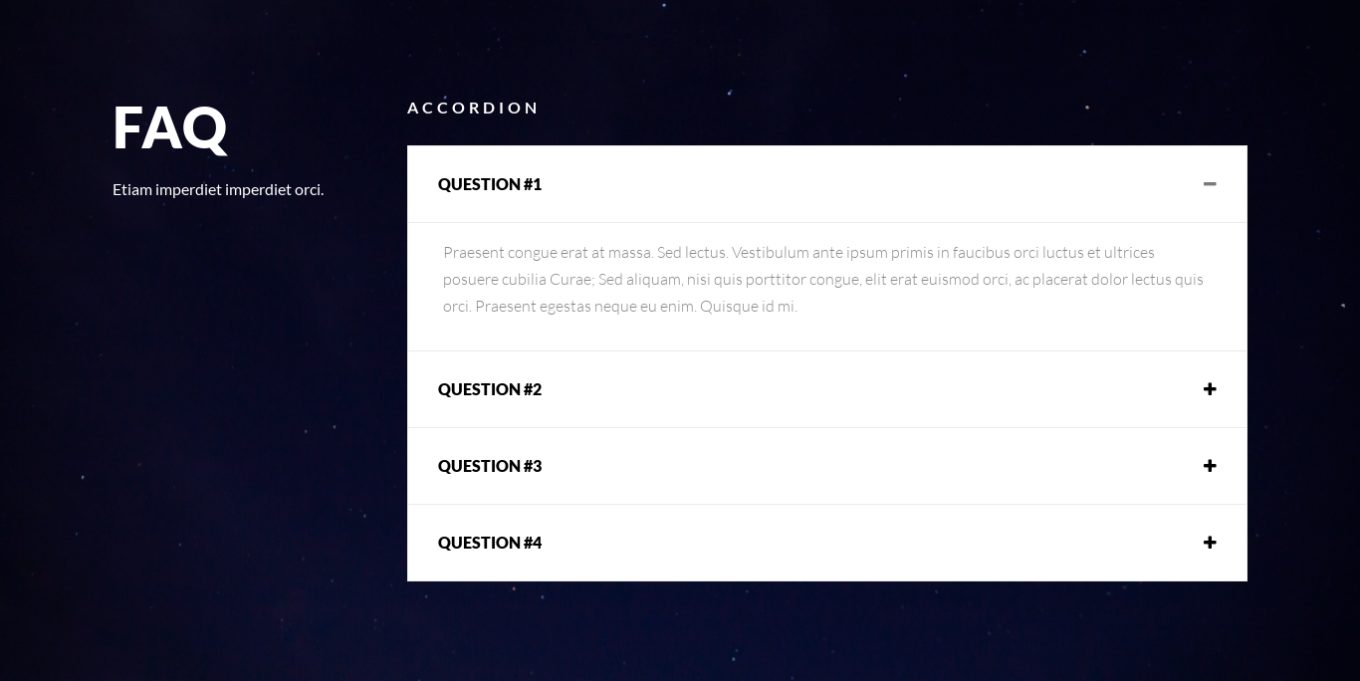Select the ACCORDION section label
Image resolution: width=1360 pixels, height=681 pixels.
[472, 108]
